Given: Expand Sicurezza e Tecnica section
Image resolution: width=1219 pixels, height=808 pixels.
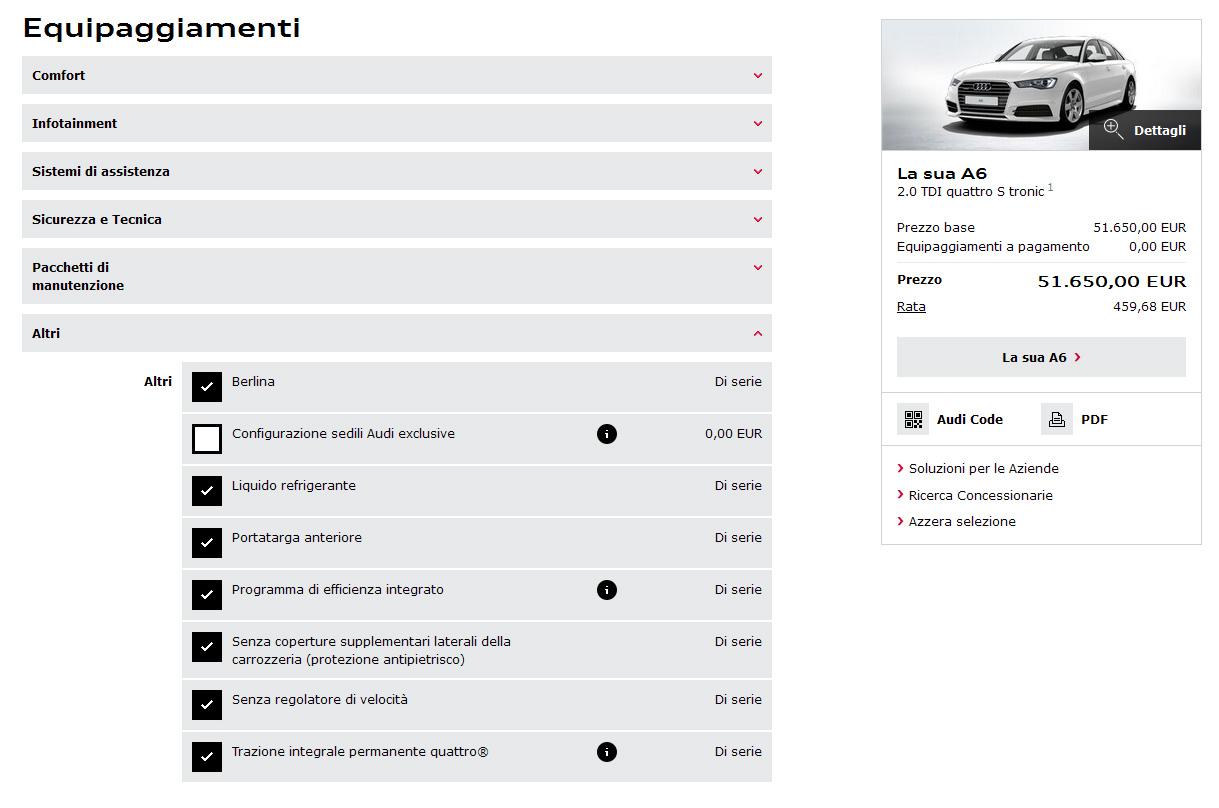Looking at the screenshot, I should click(x=397, y=219).
